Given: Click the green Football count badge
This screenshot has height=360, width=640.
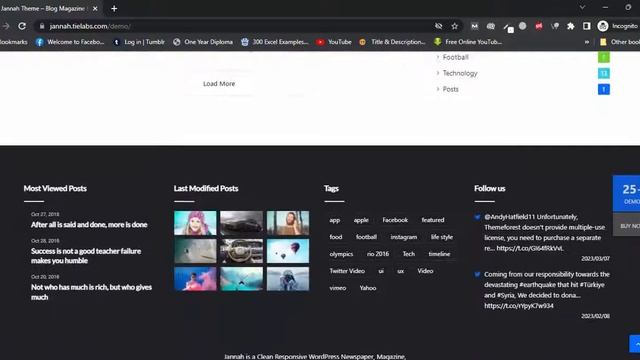Looking at the screenshot, I should pos(604,57).
